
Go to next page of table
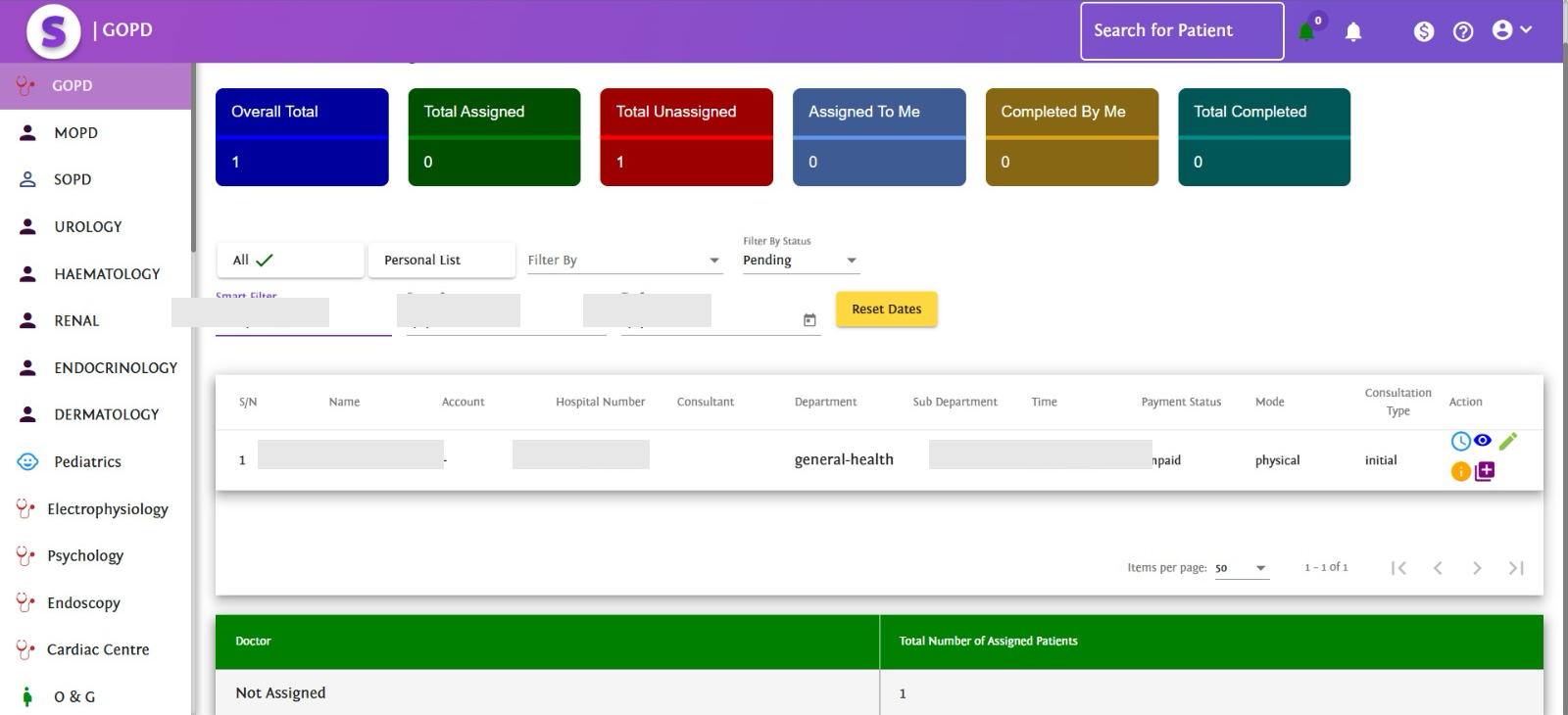point(1477,568)
